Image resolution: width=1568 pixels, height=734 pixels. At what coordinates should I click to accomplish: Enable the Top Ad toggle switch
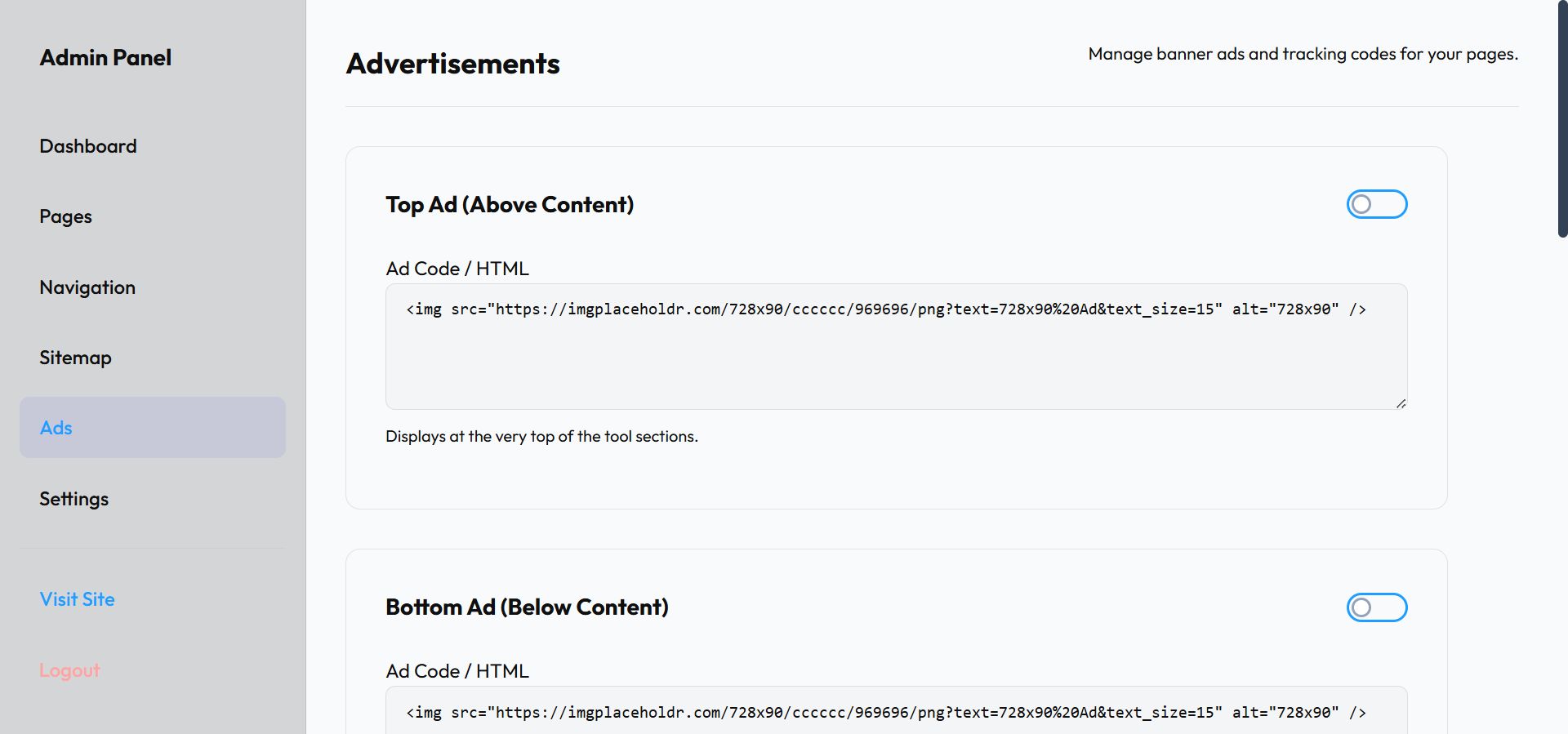click(1376, 204)
